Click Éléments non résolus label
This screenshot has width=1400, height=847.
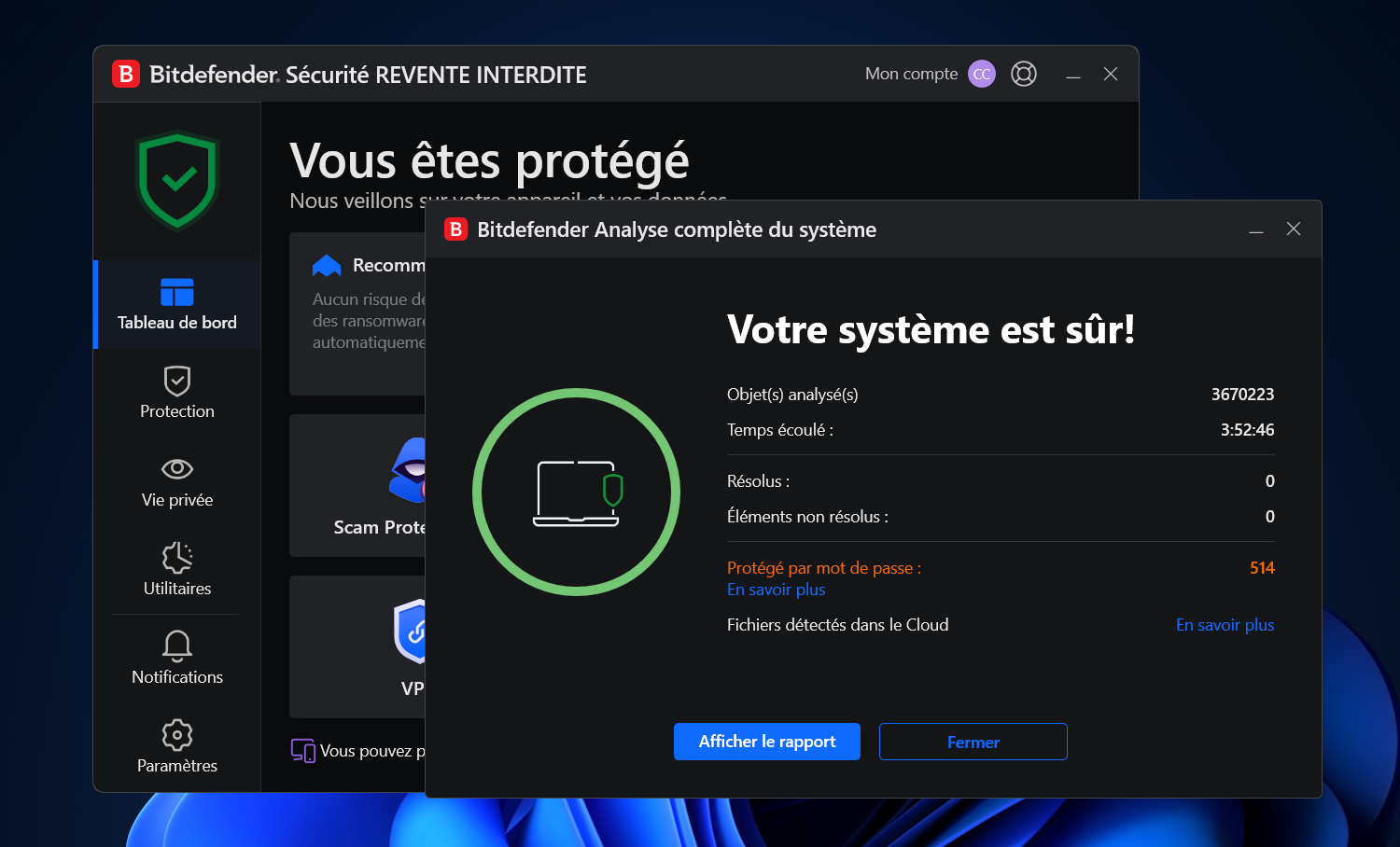tap(807, 517)
